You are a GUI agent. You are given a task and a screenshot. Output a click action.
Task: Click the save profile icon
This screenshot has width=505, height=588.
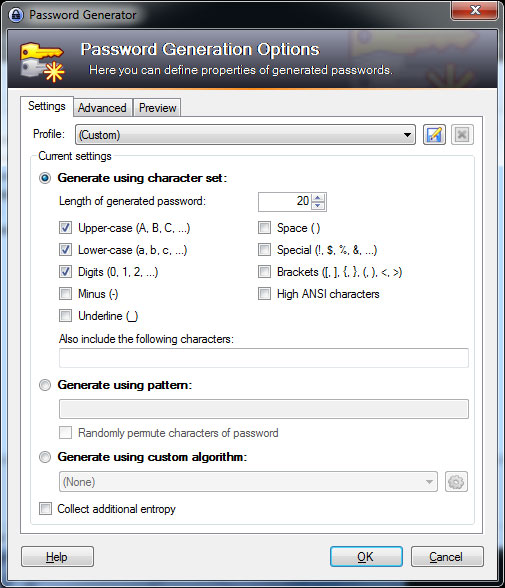[434, 135]
